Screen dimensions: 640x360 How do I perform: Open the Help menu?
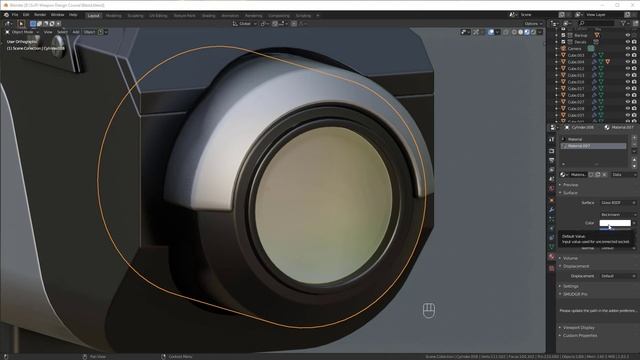[x=73, y=15]
